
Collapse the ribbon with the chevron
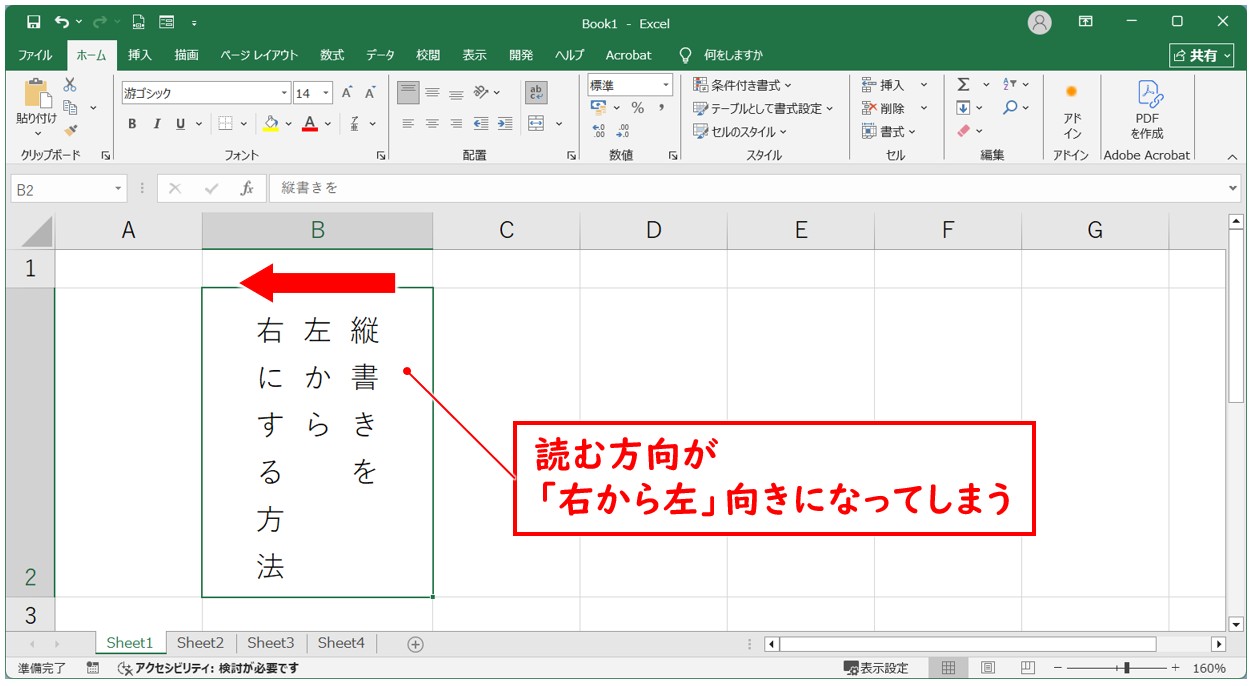coord(1232,157)
